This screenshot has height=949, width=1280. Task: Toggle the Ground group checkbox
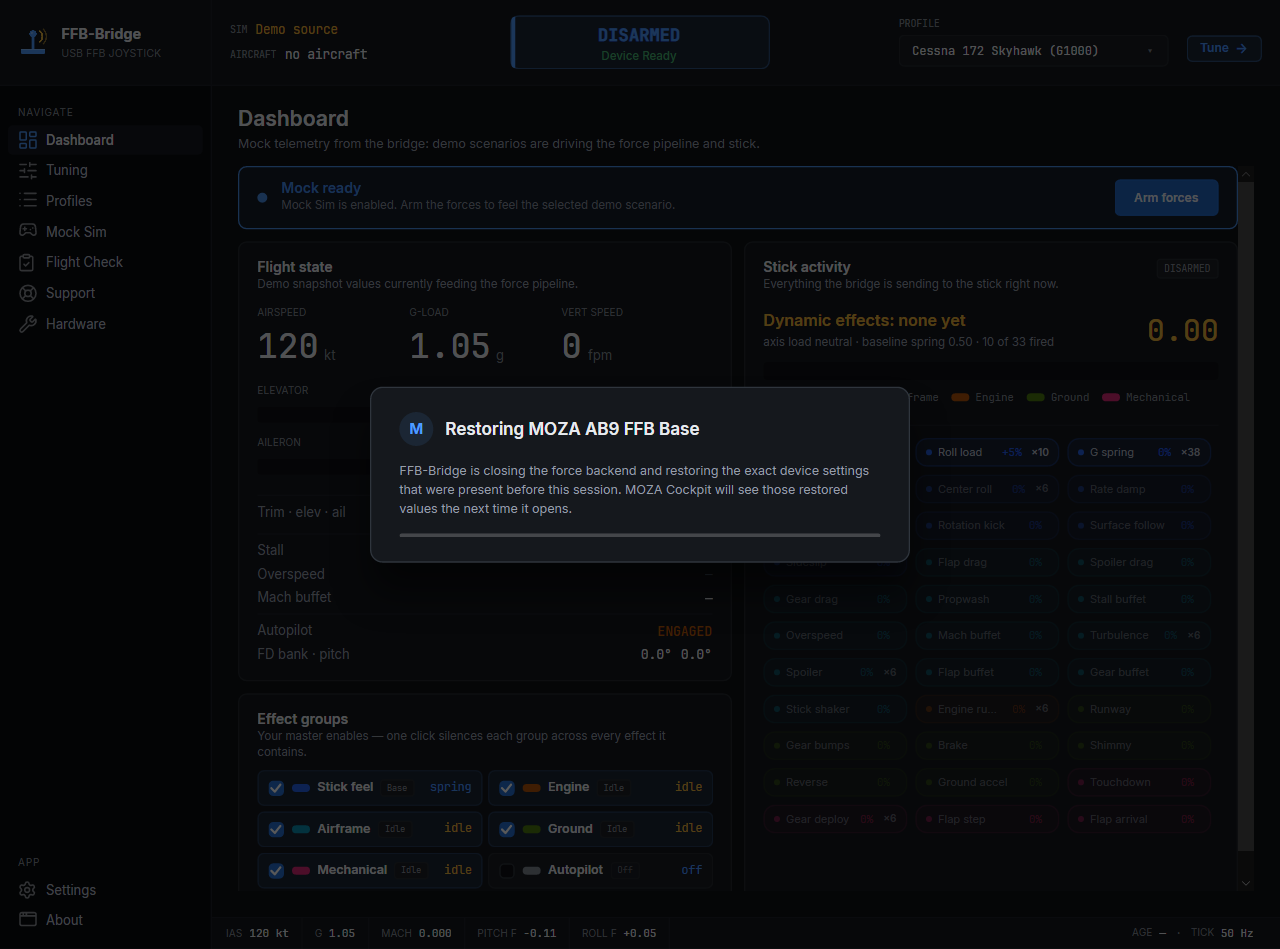pyautogui.click(x=507, y=829)
